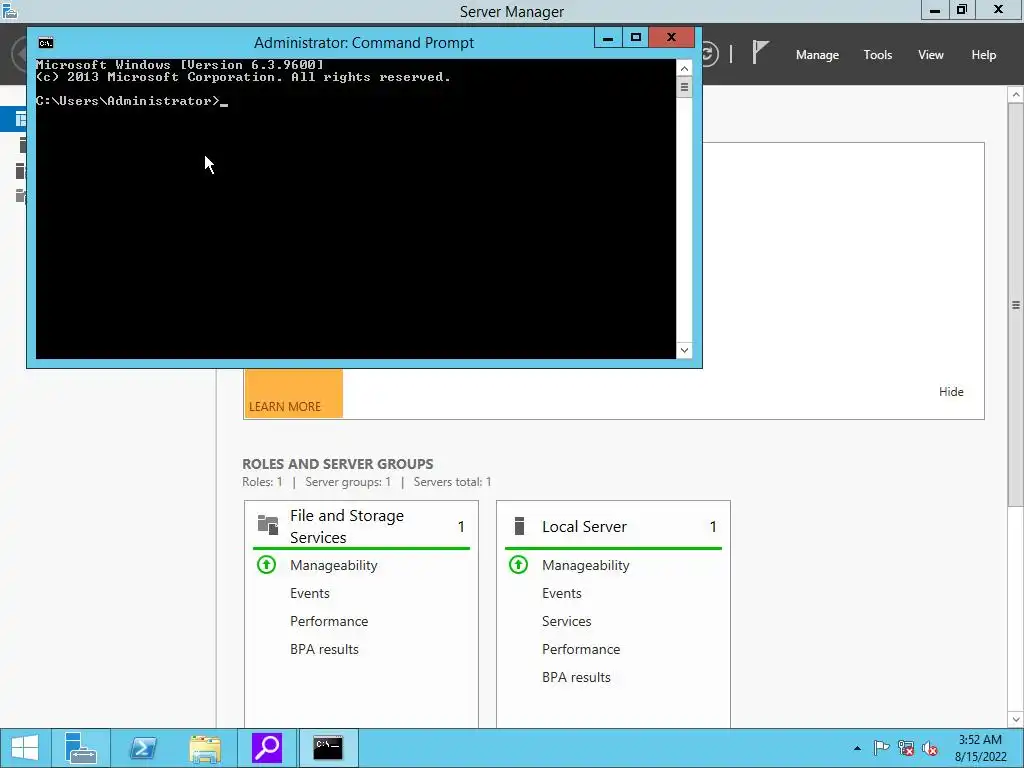Open Events under Local Server

562,594
